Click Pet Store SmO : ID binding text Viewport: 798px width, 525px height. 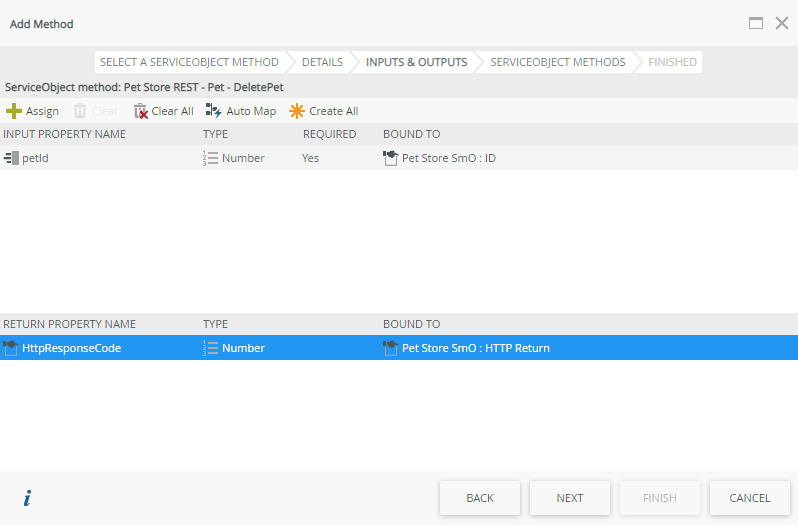[449, 158]
